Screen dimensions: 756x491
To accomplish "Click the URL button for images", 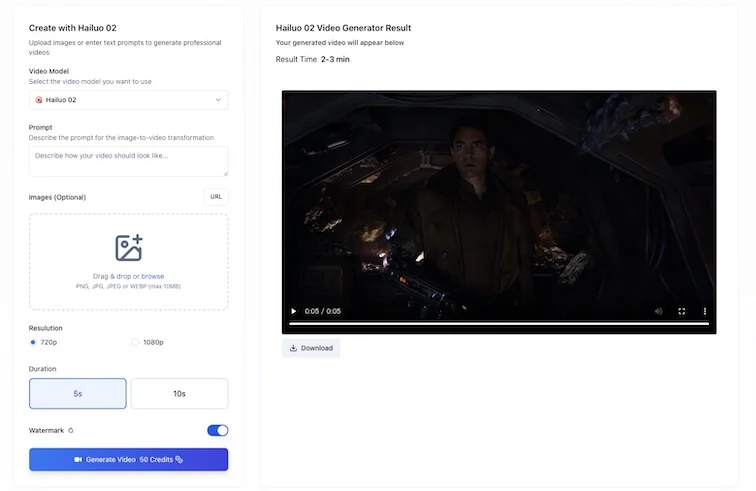I will click(216, 197).
